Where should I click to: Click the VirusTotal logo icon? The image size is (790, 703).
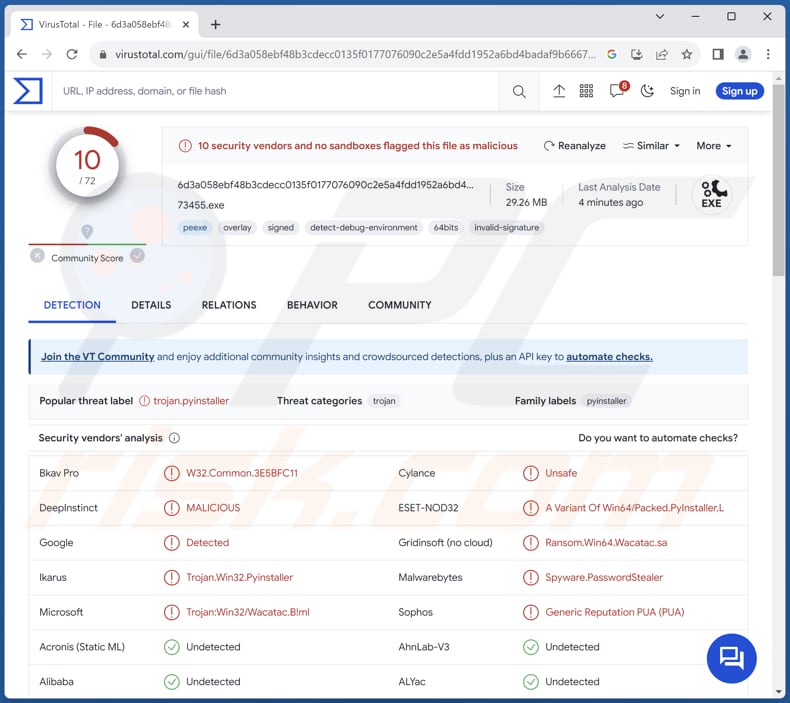click(x=28, y=91)
